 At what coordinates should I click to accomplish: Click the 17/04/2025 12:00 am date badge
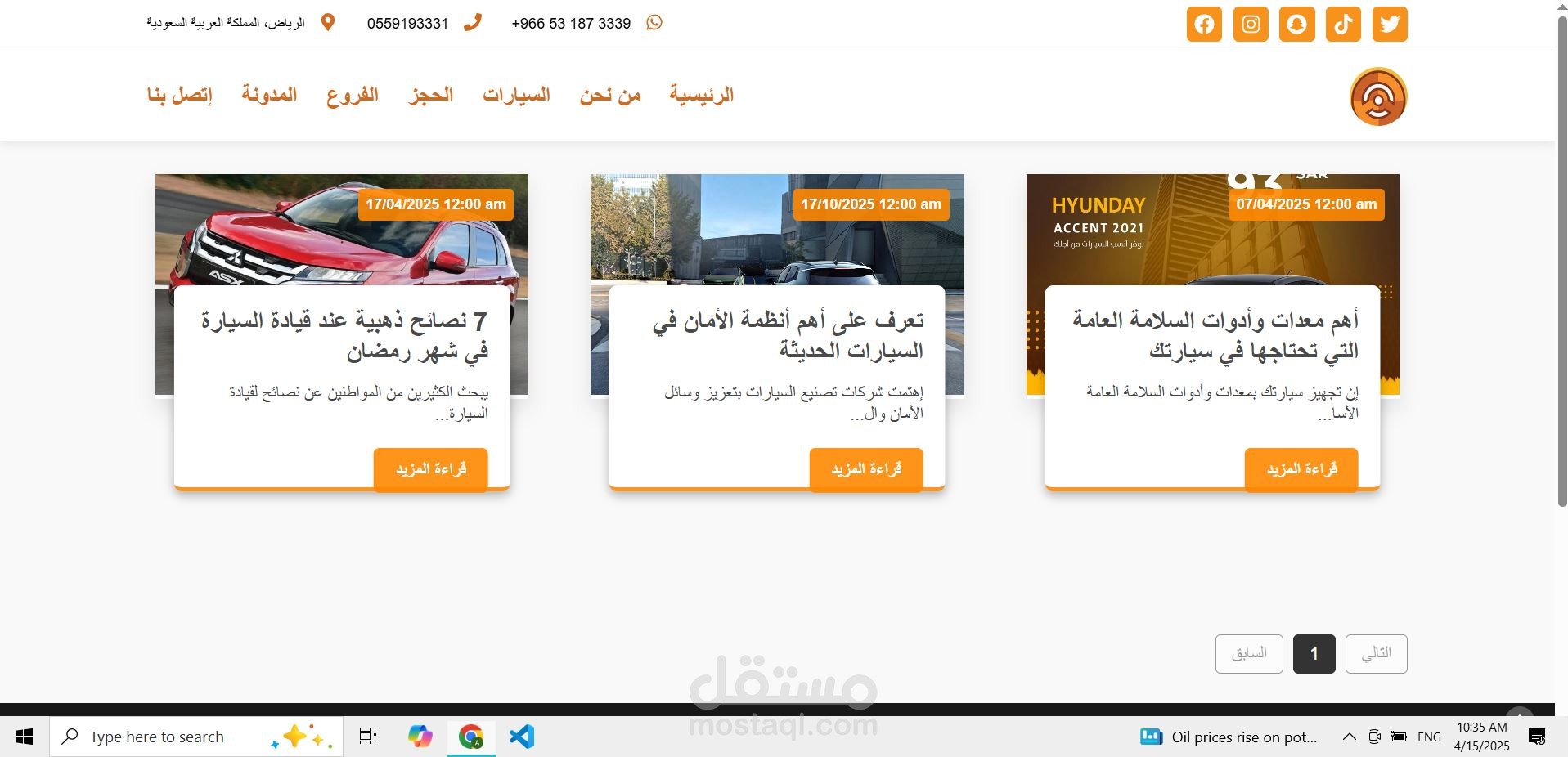436,204
